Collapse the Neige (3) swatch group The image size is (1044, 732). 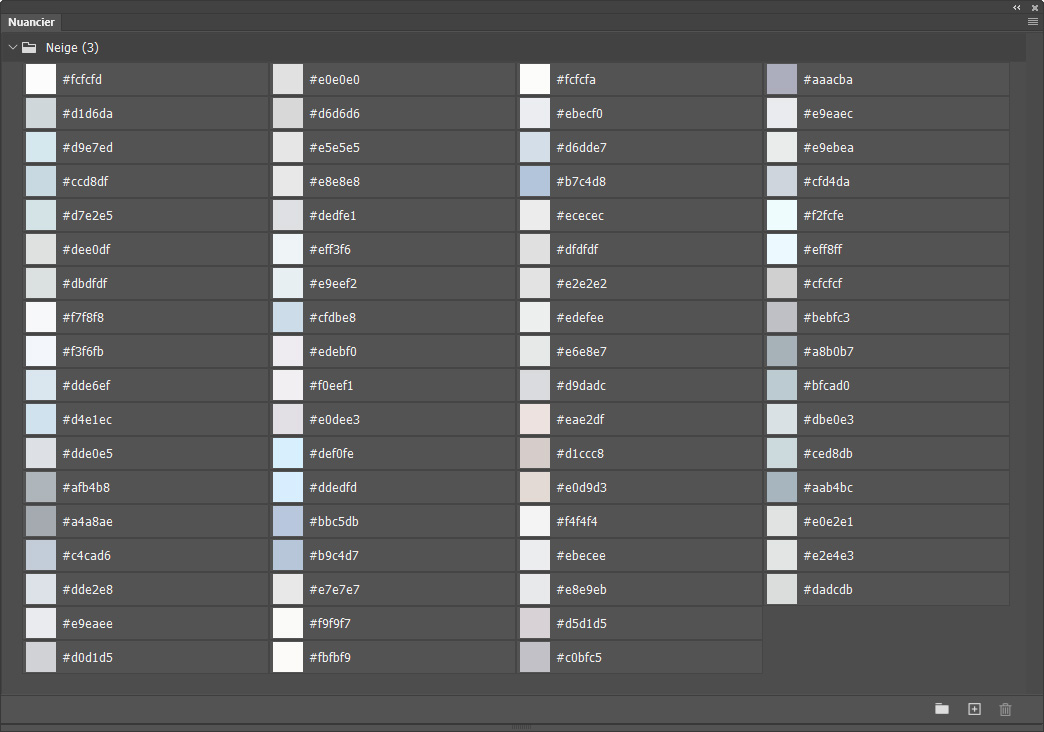point(13,47)
